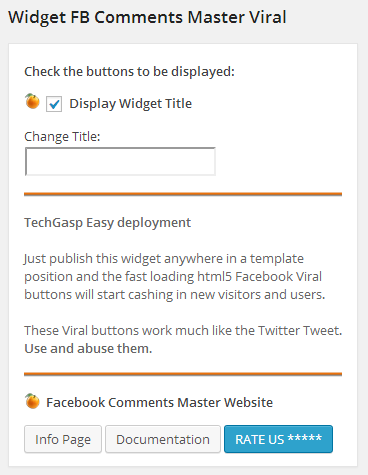Click the orange divider below the title field
The width and height of the screenshot is (368, 475).
(x=183, y=194)
